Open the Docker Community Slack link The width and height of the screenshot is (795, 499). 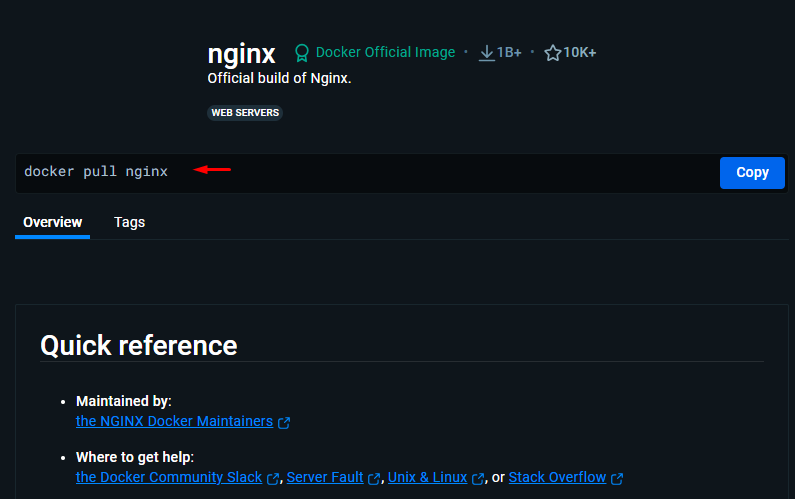(x=169, y=478)
